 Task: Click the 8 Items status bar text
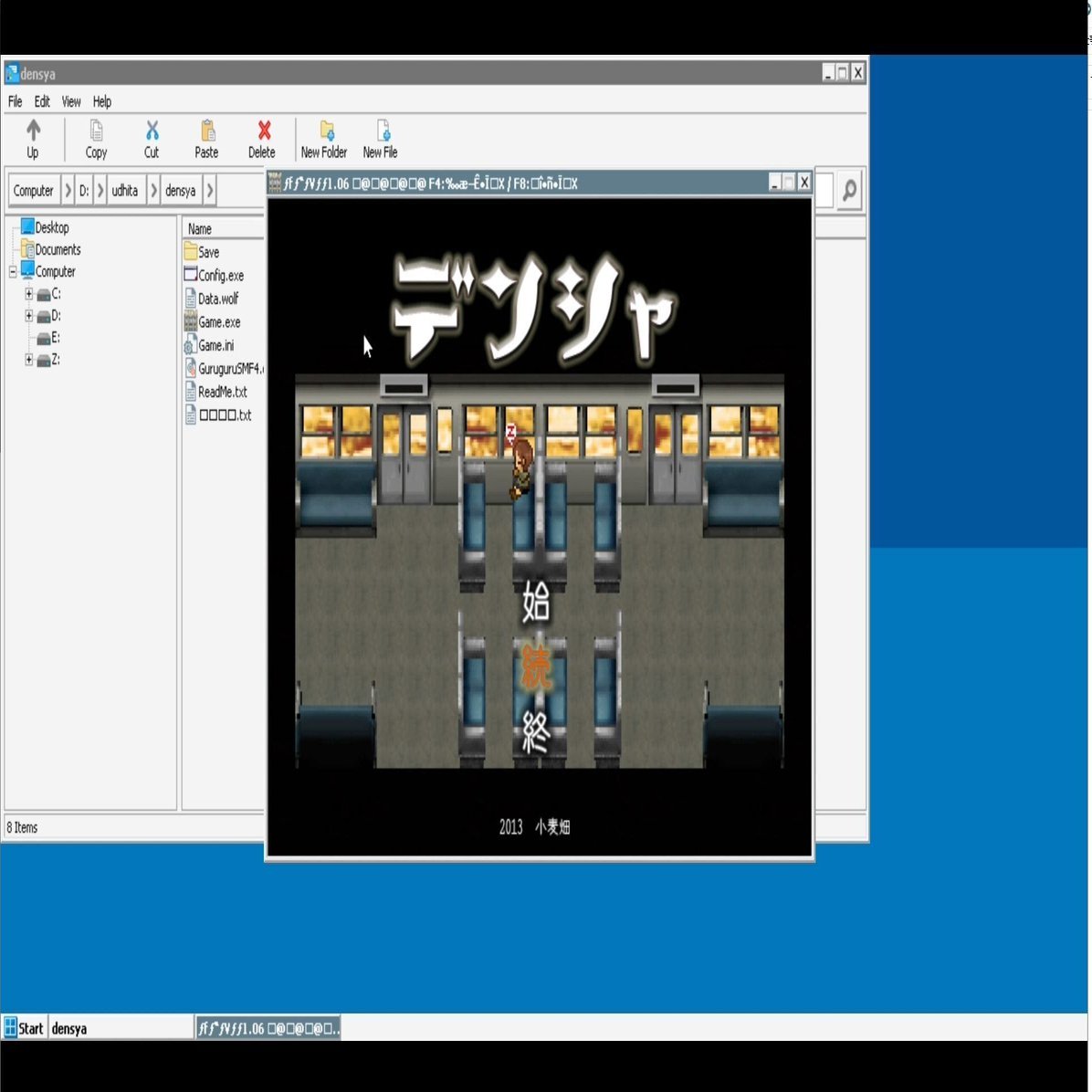(x=22, y=826)
